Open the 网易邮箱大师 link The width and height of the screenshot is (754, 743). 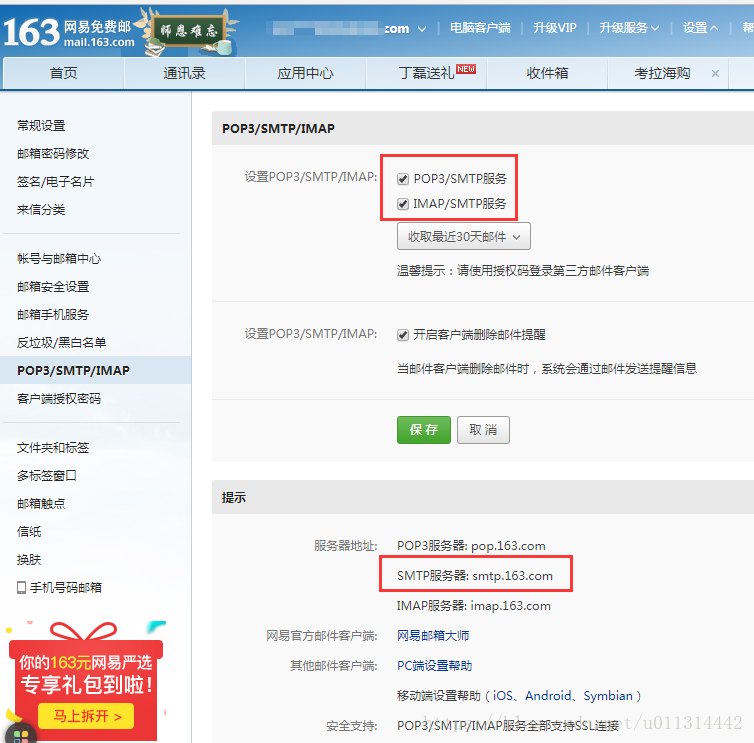pyautogui.click(x=433, y=636)
